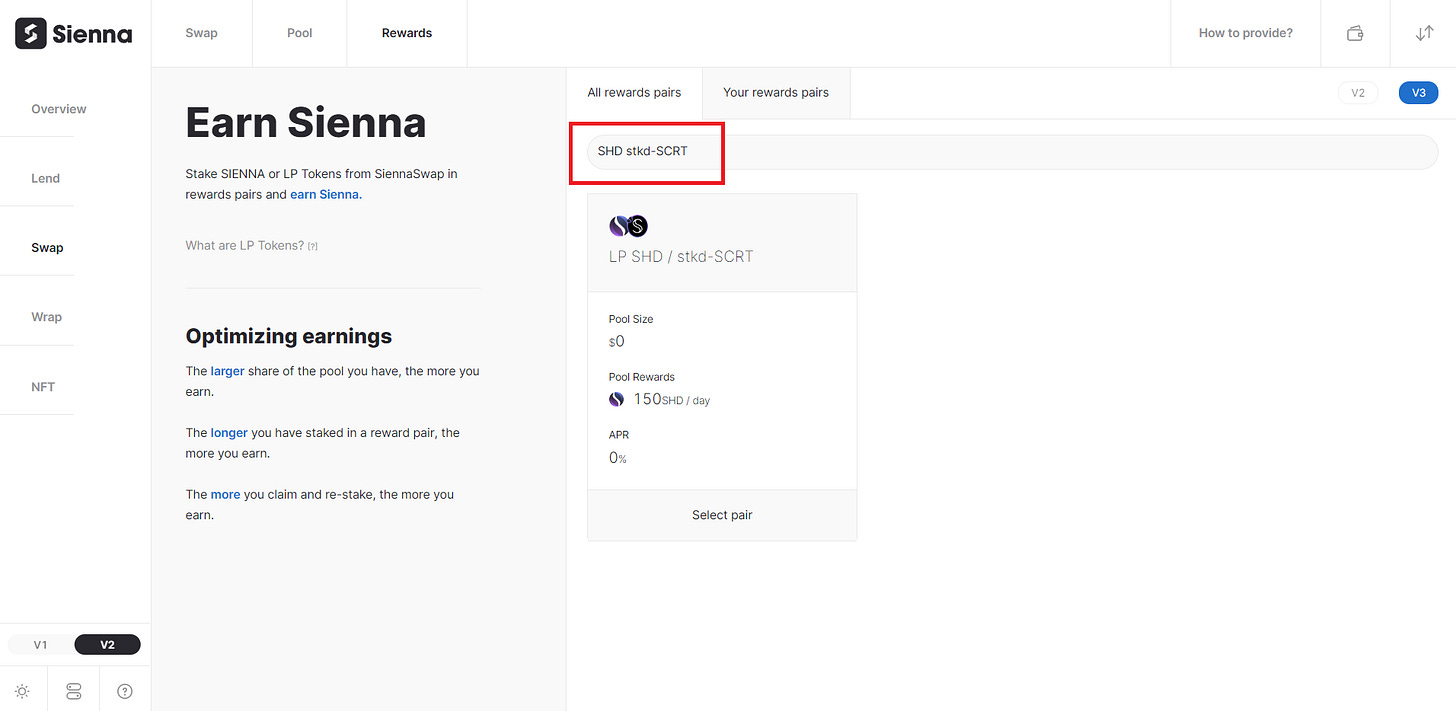Open the Swap tab in top navigation
The height and width of the screenshot is (711, 1456).
pyautogui.click(x=202, y=33)
